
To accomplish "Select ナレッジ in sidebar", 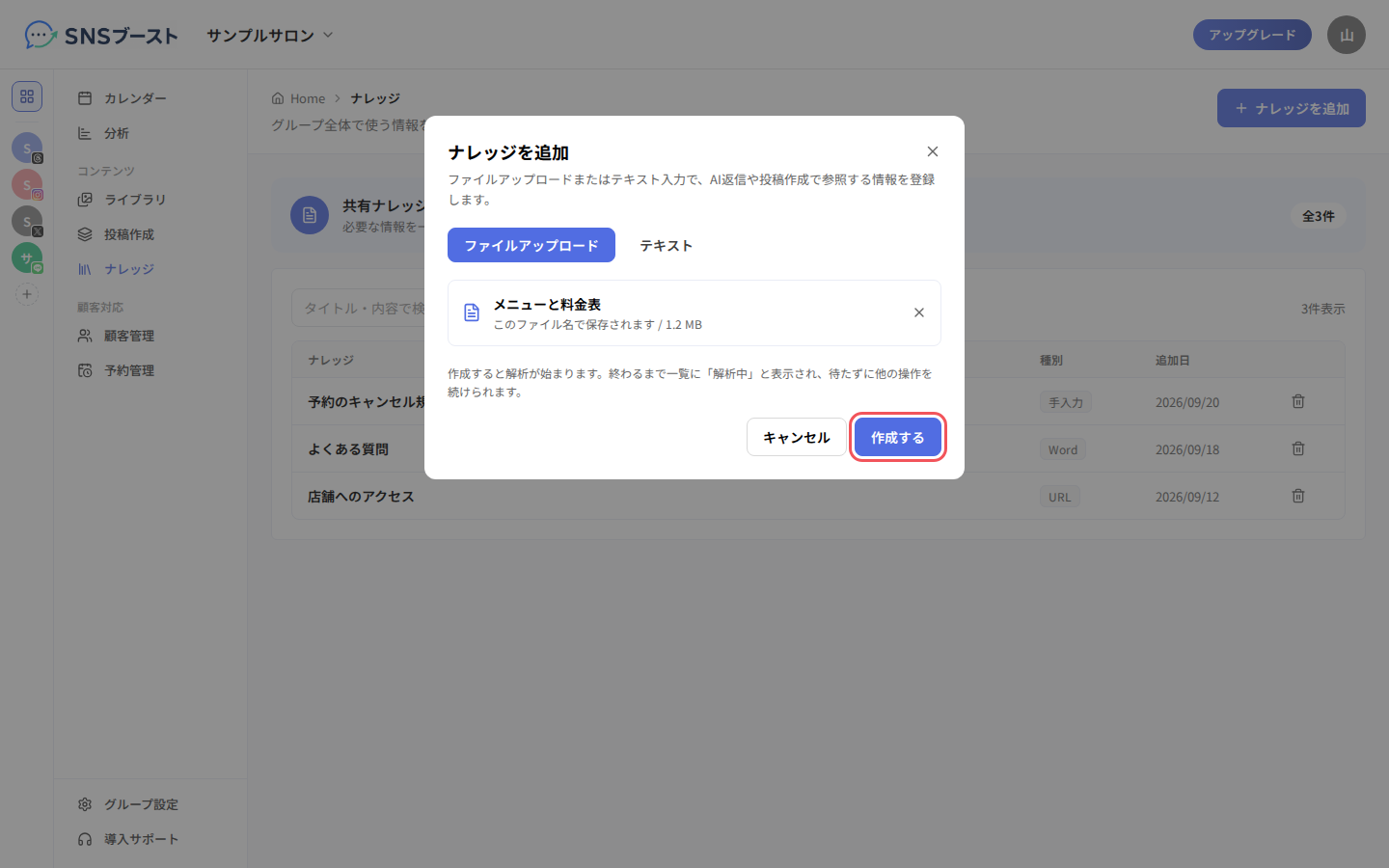I will 150,269.
